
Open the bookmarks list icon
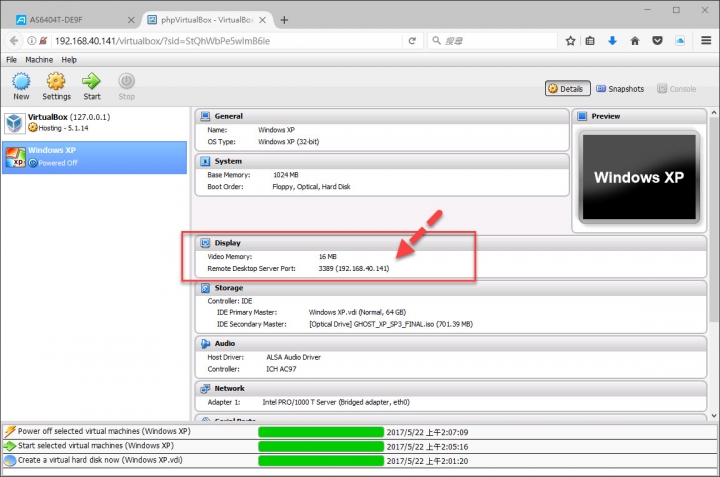pos(590,41)
